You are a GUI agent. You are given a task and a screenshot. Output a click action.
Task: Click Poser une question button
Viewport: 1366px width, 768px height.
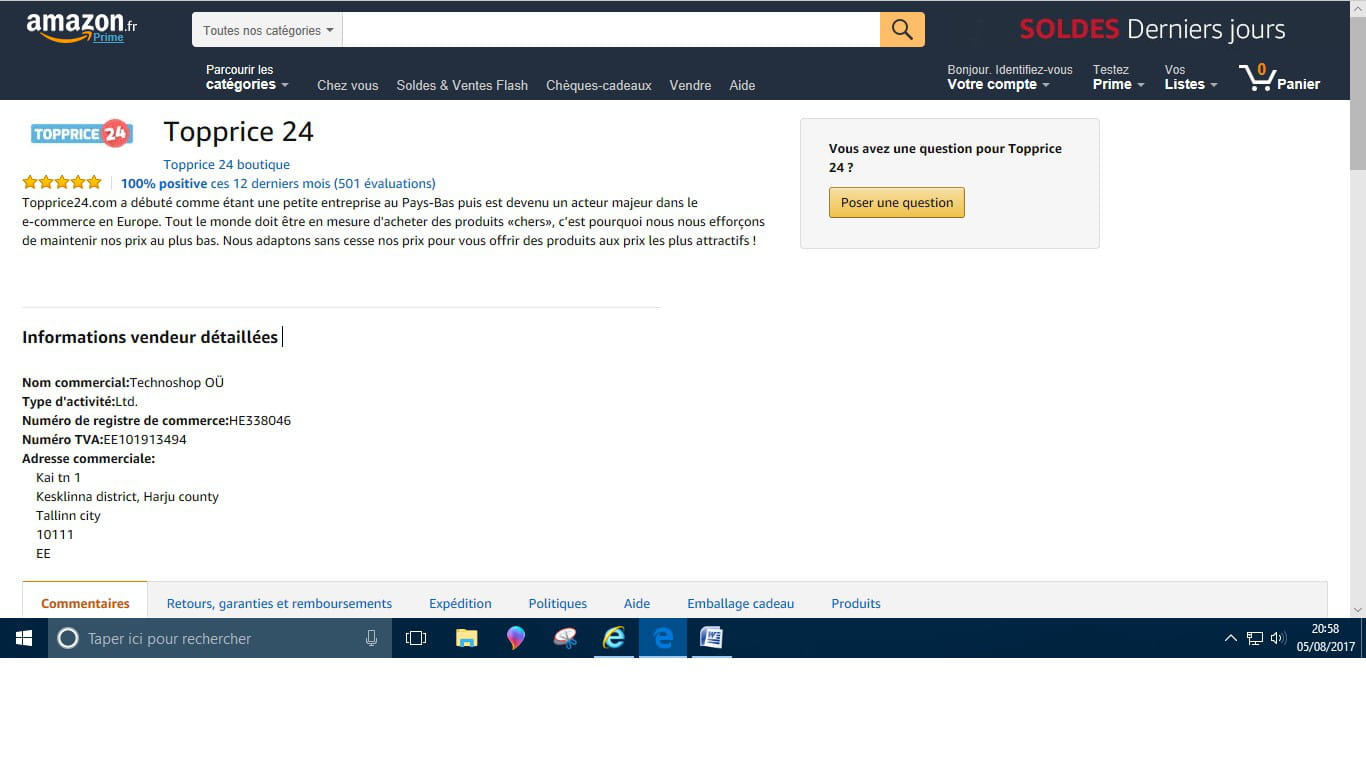(897, 202)
